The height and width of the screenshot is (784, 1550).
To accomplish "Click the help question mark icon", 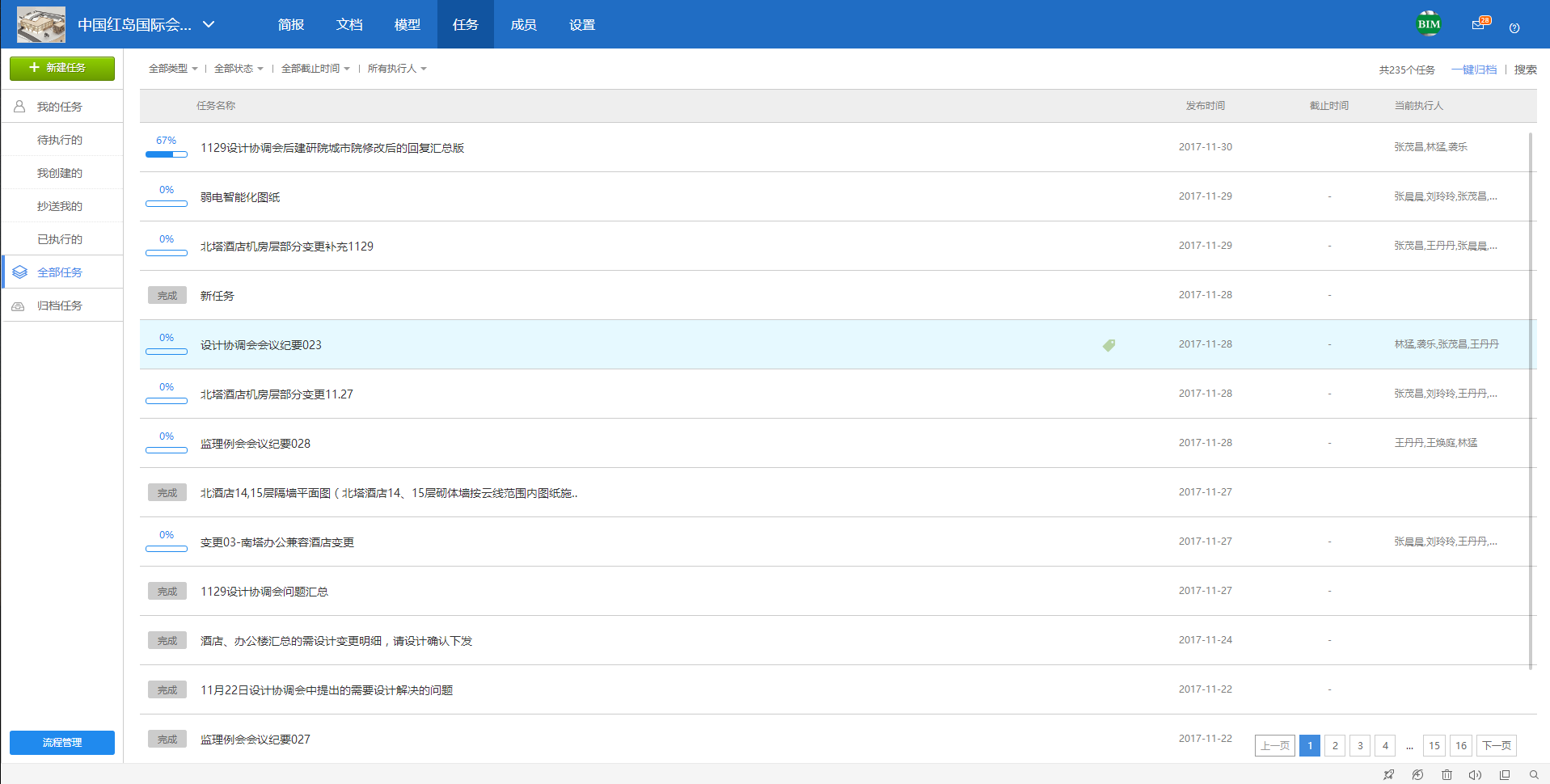I will (x=1514, y=27).
